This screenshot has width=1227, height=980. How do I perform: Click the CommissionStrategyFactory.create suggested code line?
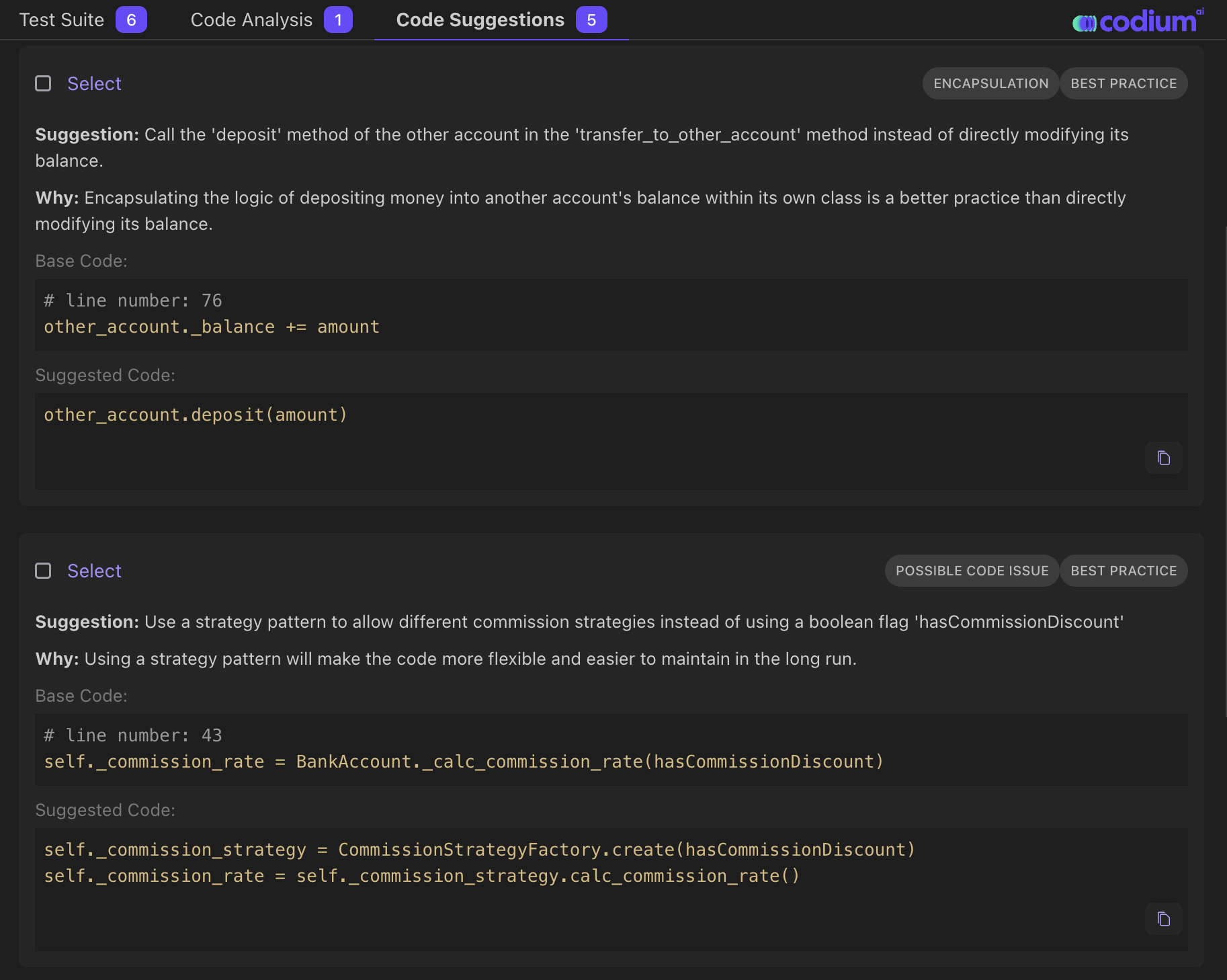pyautogui.click(x=479, y=850)
